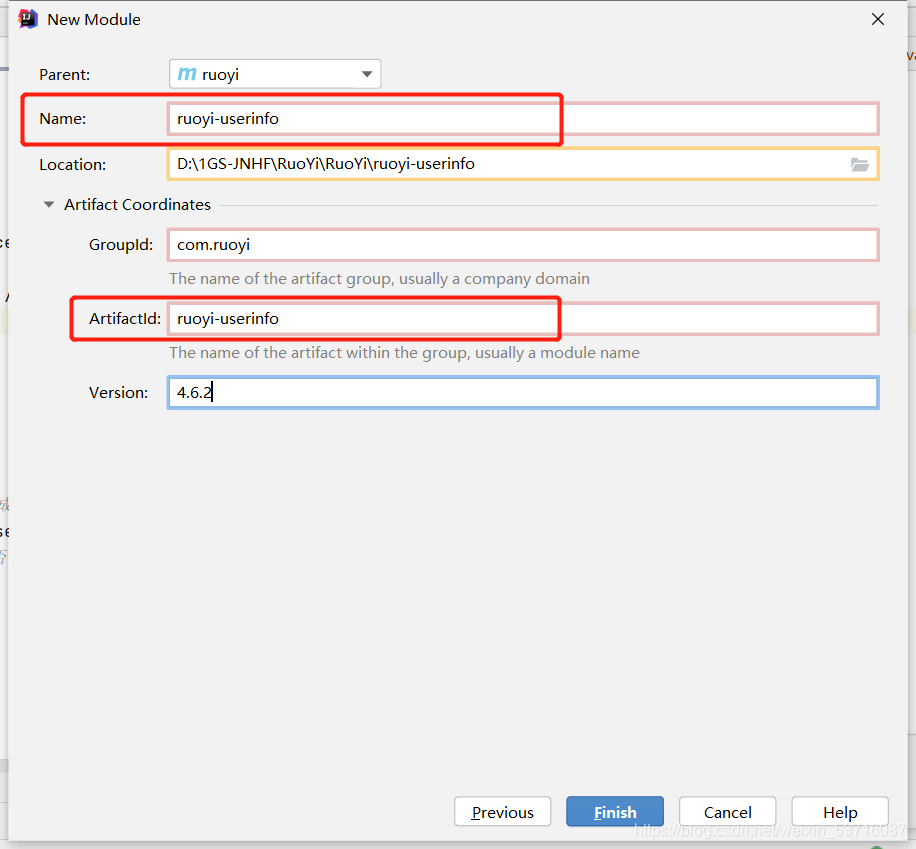Click the GroupId input field
916x849 pixels.
point(523,245)
